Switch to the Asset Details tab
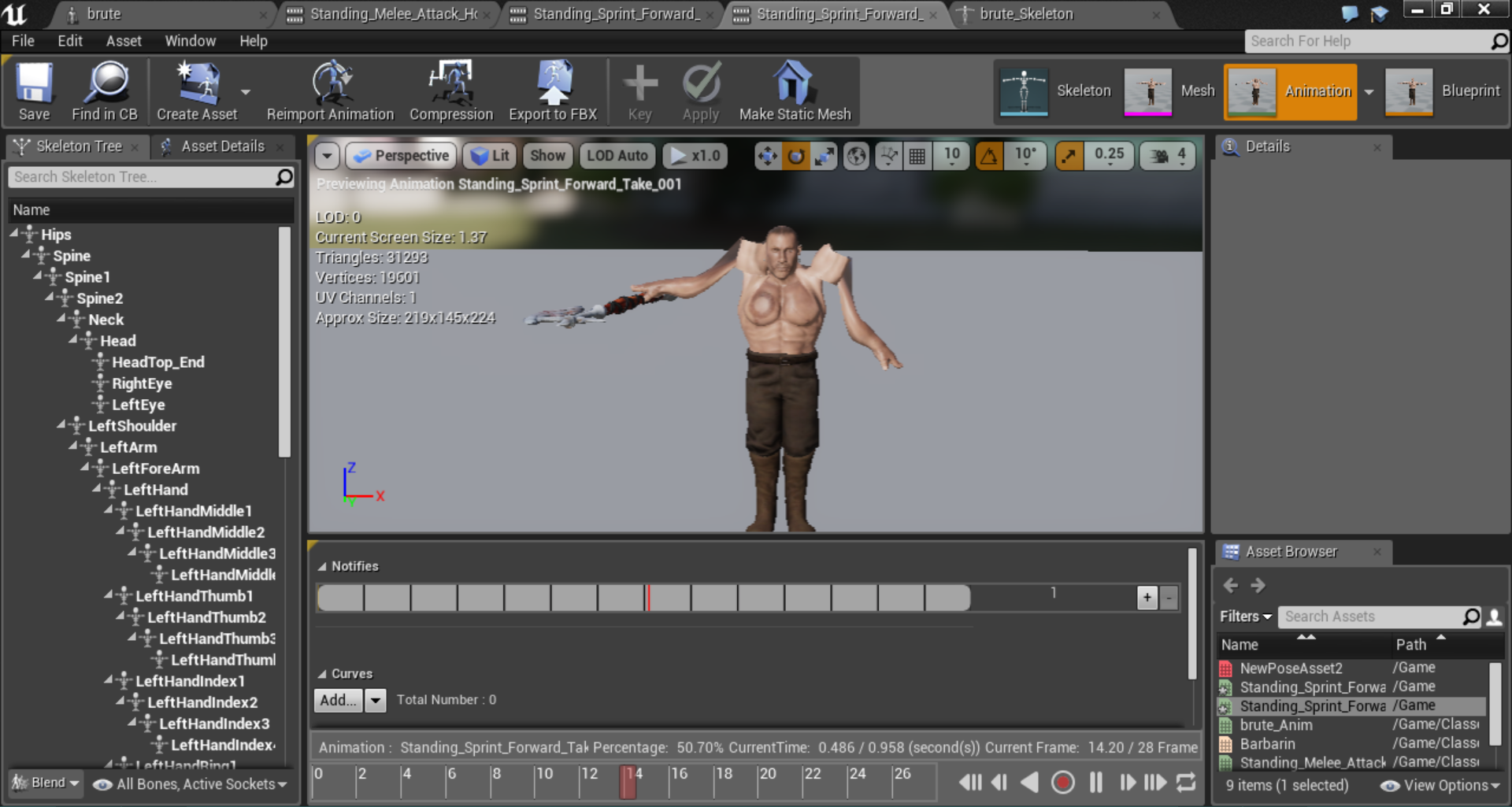 click(222, 146)
